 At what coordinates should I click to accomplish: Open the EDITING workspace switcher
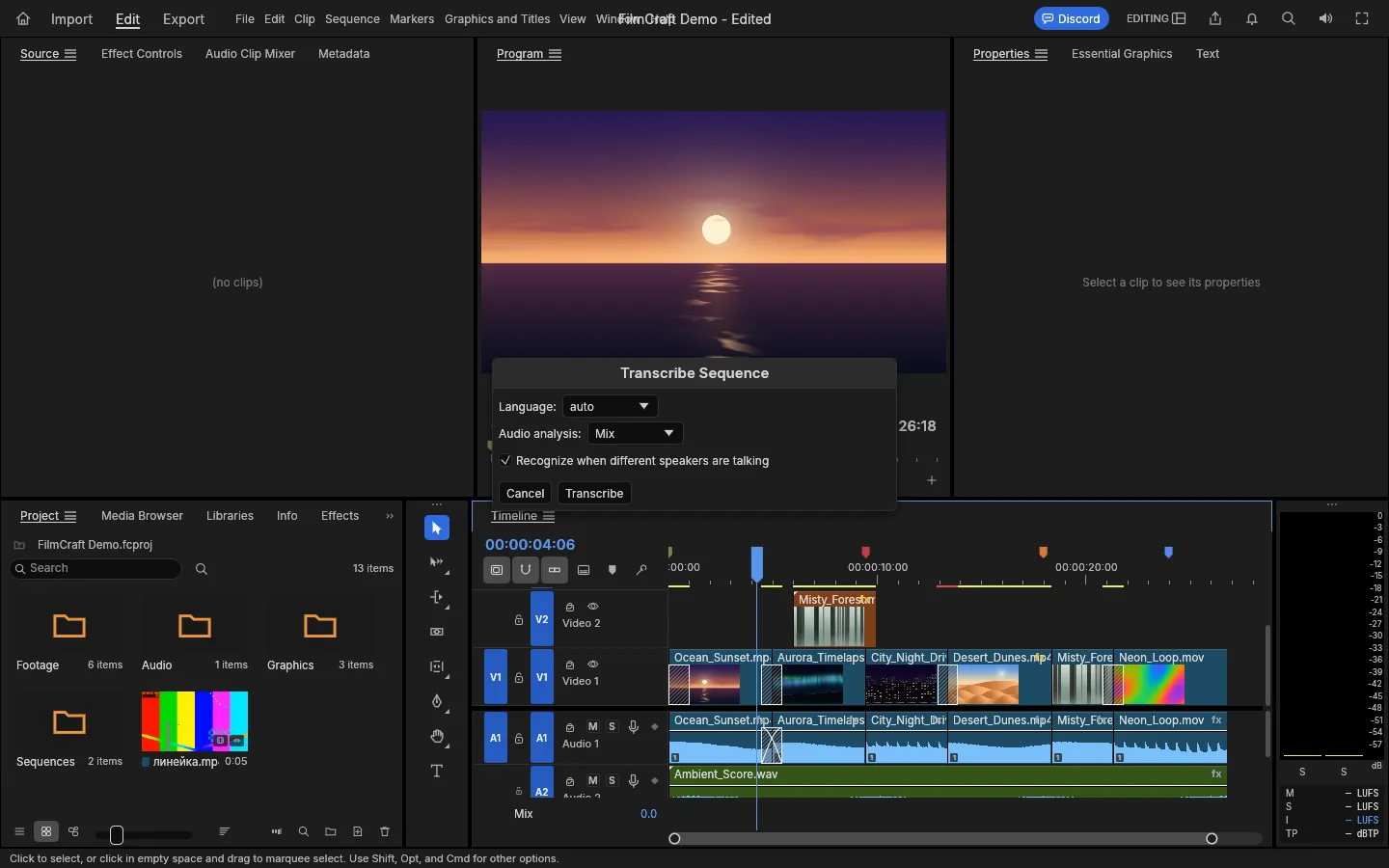tap(1157, 18)
